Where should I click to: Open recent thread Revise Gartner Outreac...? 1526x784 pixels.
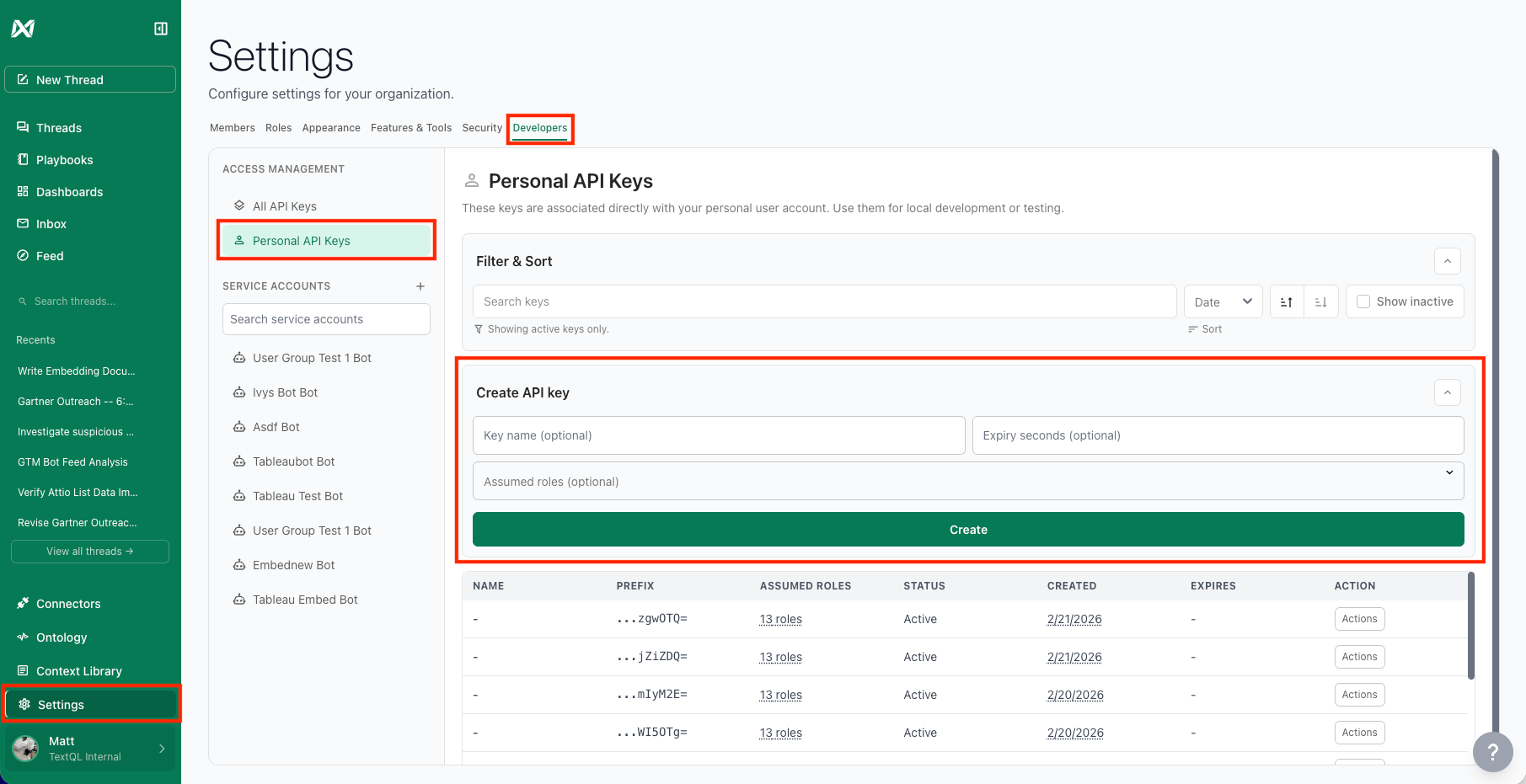[x=78, y=523]
